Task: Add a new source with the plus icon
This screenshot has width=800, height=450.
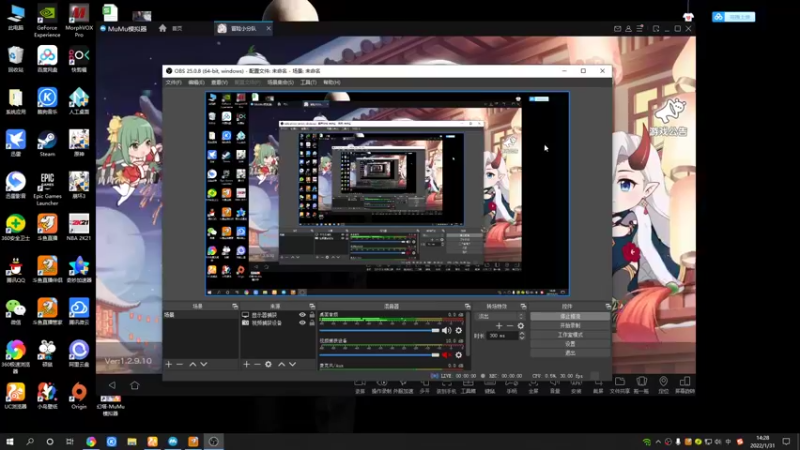Action: click(246, 364)
